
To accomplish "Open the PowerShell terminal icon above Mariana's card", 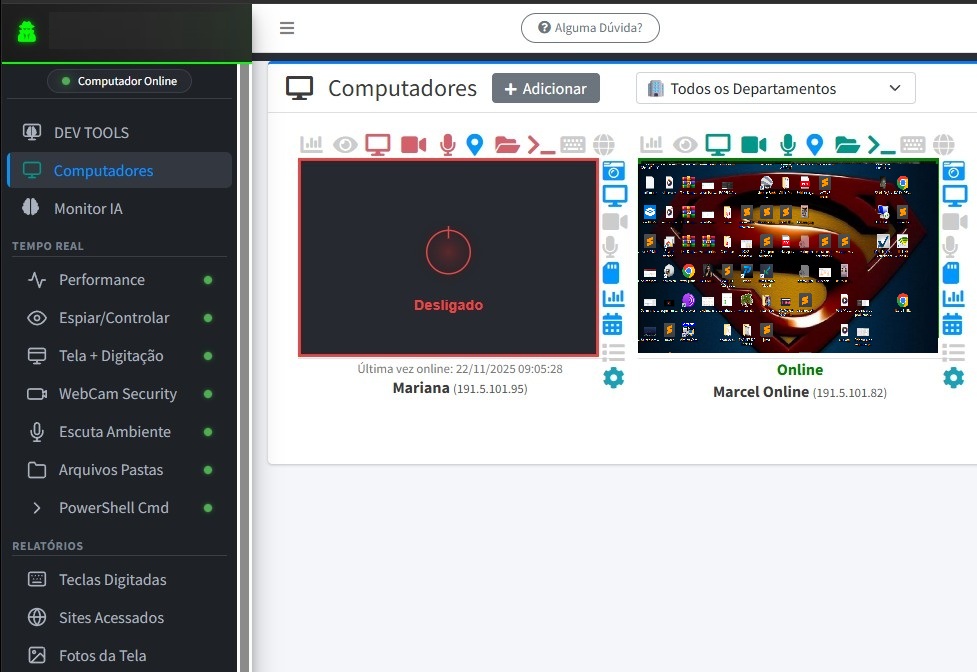I will (541, 144).
